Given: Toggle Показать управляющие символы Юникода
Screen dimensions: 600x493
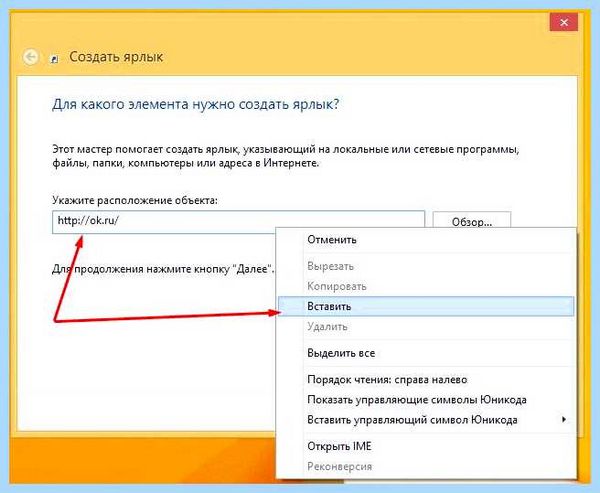Looking at the screenshot, I should 426,400.
